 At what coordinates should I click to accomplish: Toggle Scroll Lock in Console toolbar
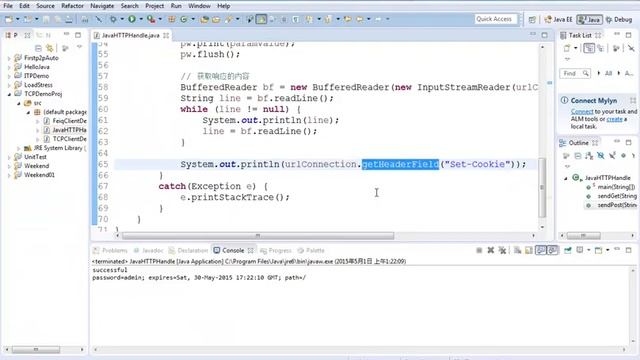pos(529,250)
